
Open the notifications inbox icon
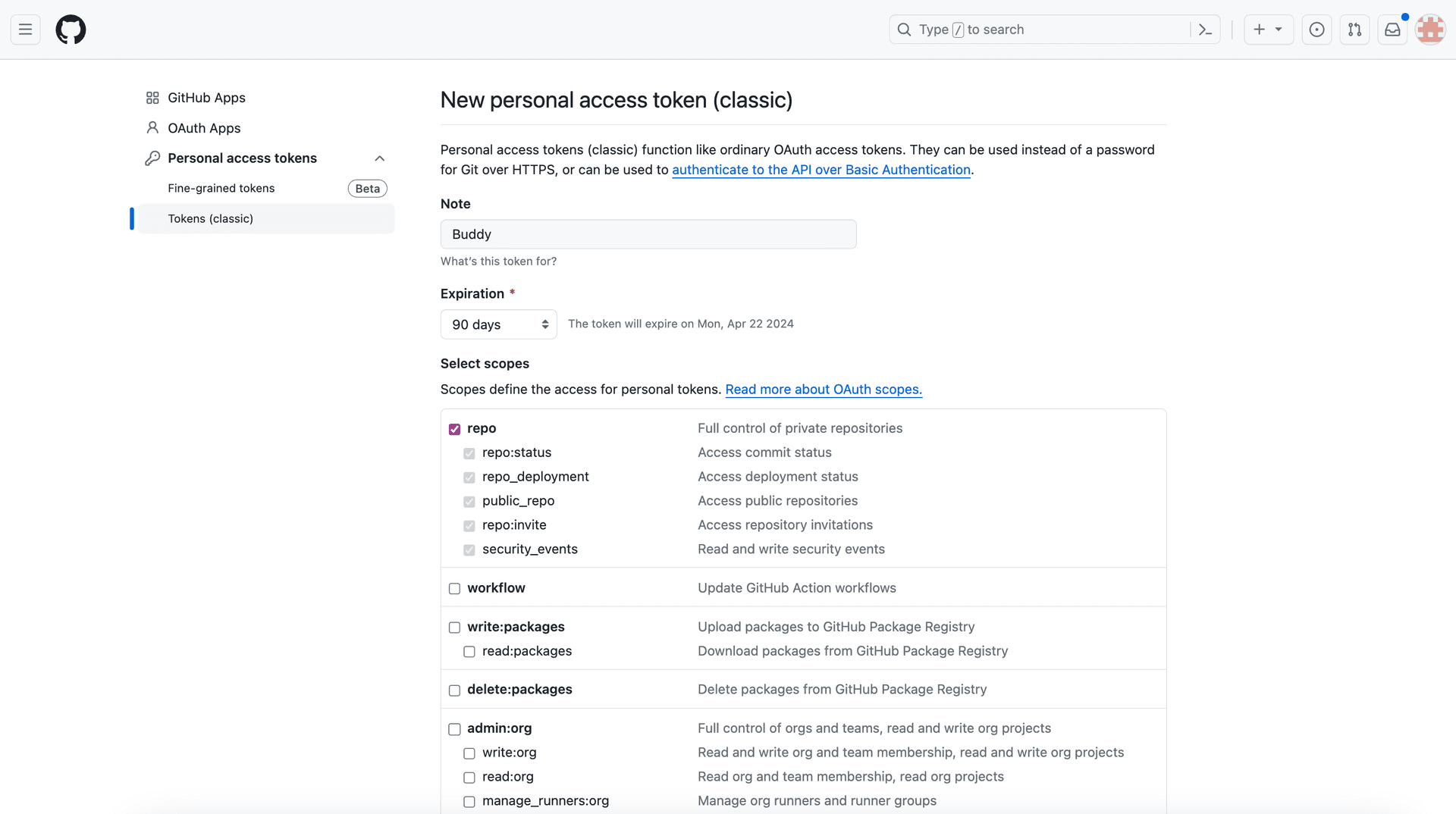click(1392, 30)
